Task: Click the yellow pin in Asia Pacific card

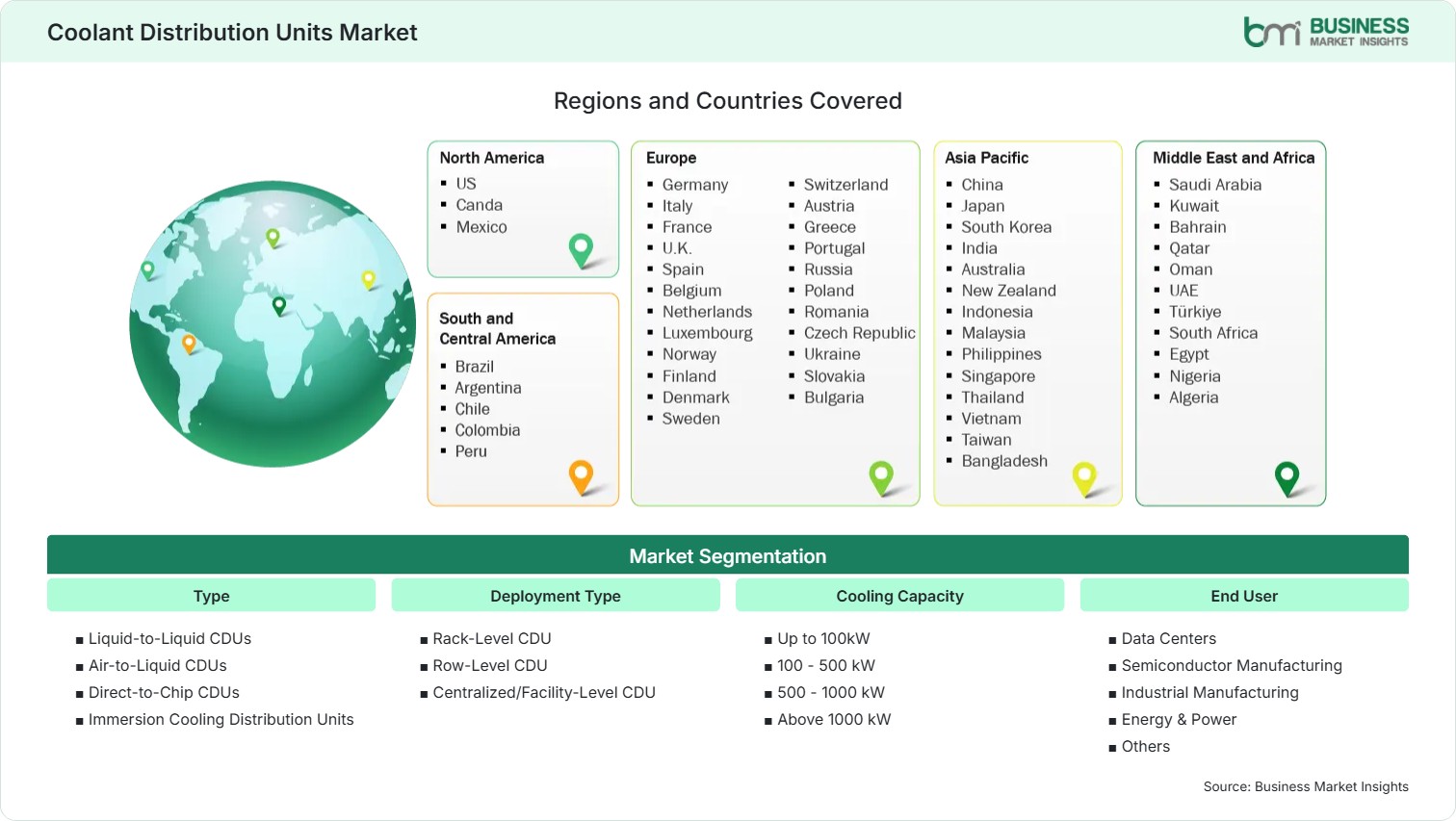Action: [x=1084, y=478]
